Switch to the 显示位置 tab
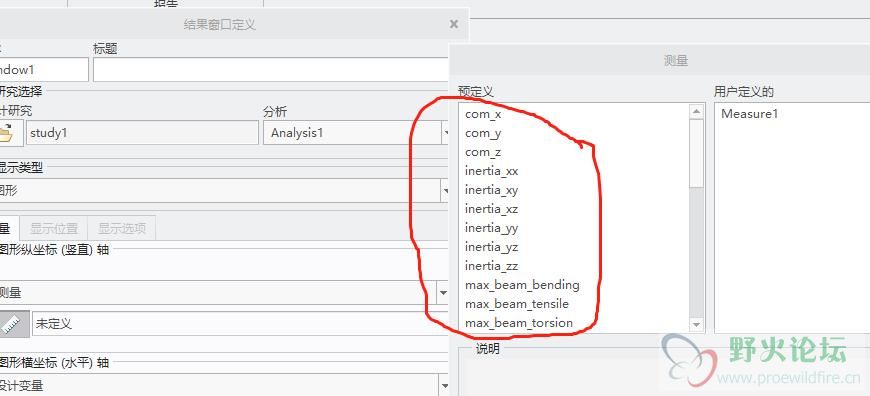 pos(54,228)
